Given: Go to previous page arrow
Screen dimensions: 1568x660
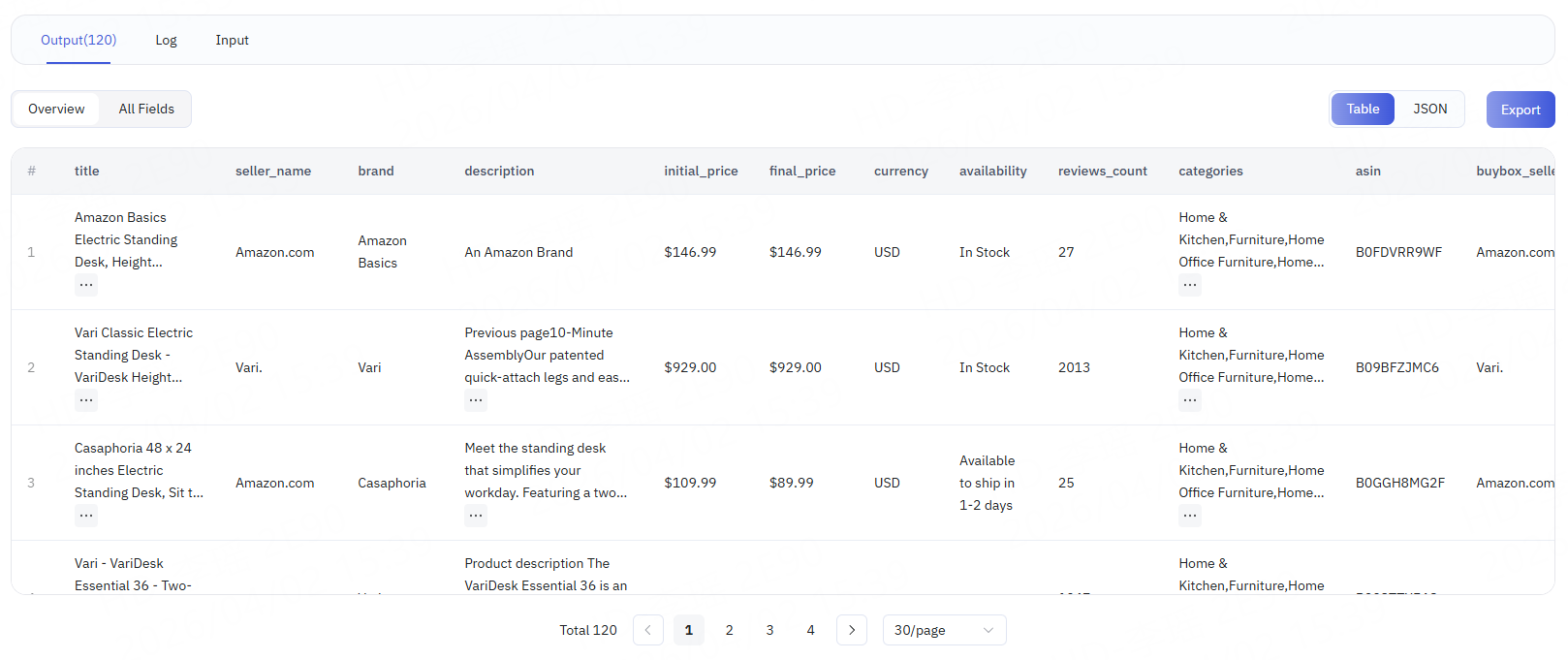Looking at the screenshot, I should 648,630.
